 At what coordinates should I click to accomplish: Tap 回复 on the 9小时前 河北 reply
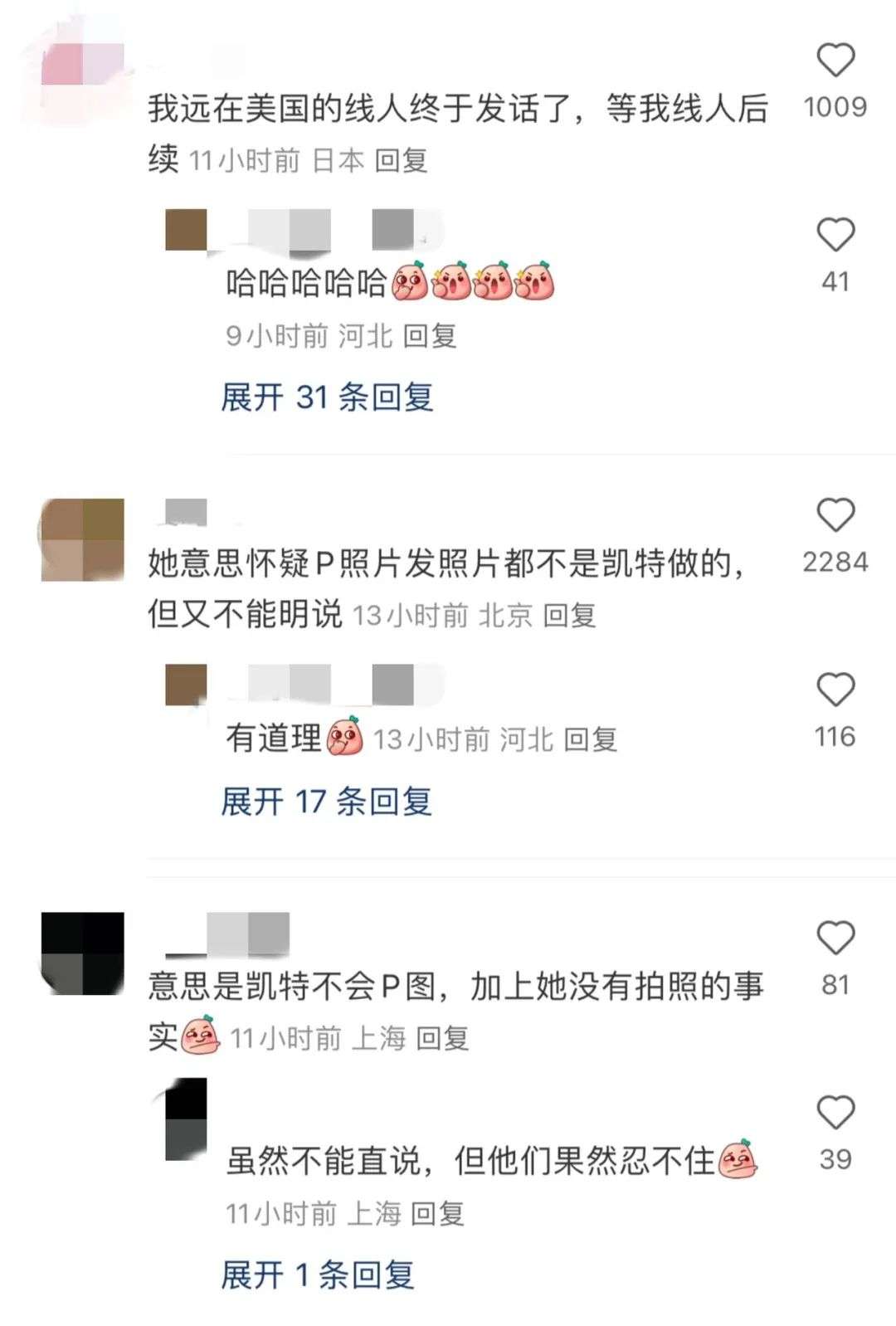pos(430,336)
